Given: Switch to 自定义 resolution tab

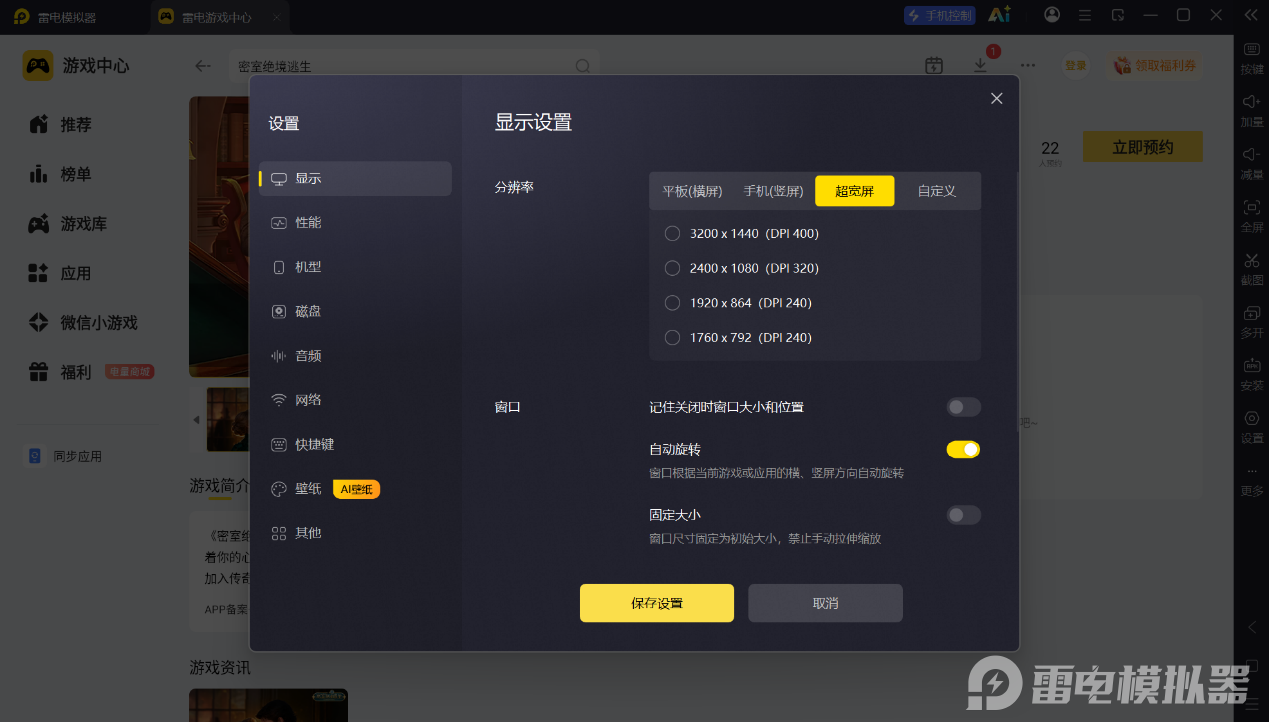Looking at the screenshot, I should (937, 191).
